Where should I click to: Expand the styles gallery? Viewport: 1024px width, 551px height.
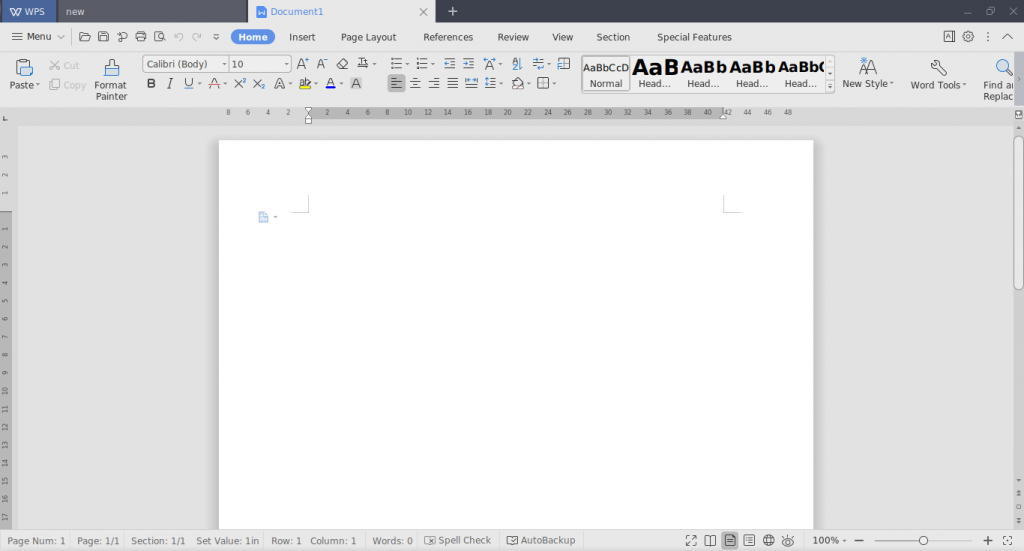(x=830, y=86)
